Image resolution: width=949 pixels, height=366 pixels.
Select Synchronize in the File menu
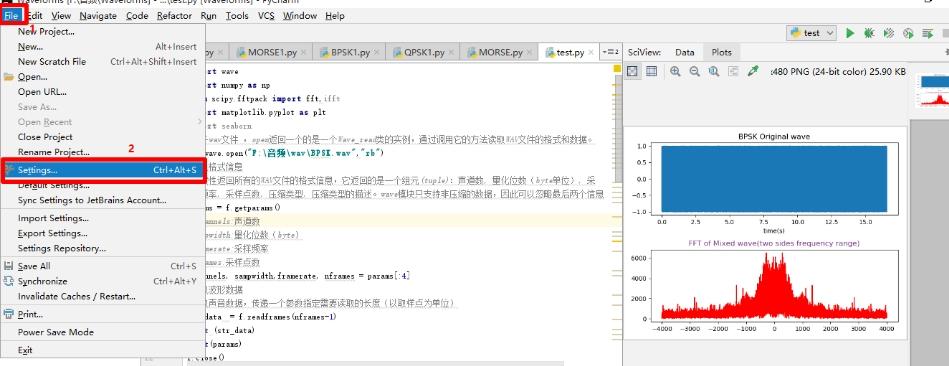coord(102,281)
